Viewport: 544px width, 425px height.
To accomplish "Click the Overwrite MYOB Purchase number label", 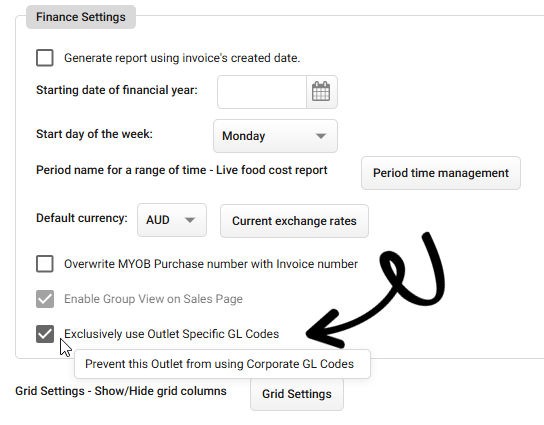I will [211, 264].
